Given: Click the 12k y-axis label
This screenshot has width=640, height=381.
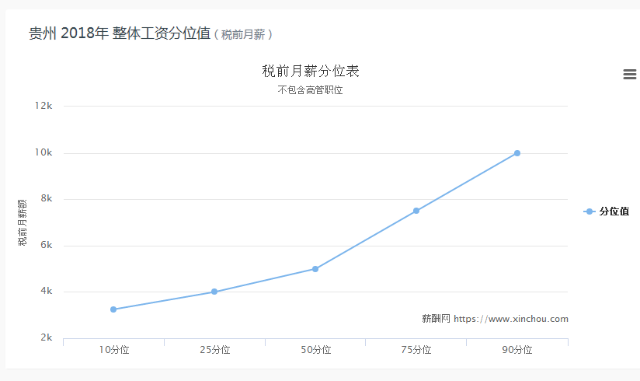Looking at the screenshot, I should (43, 106).
